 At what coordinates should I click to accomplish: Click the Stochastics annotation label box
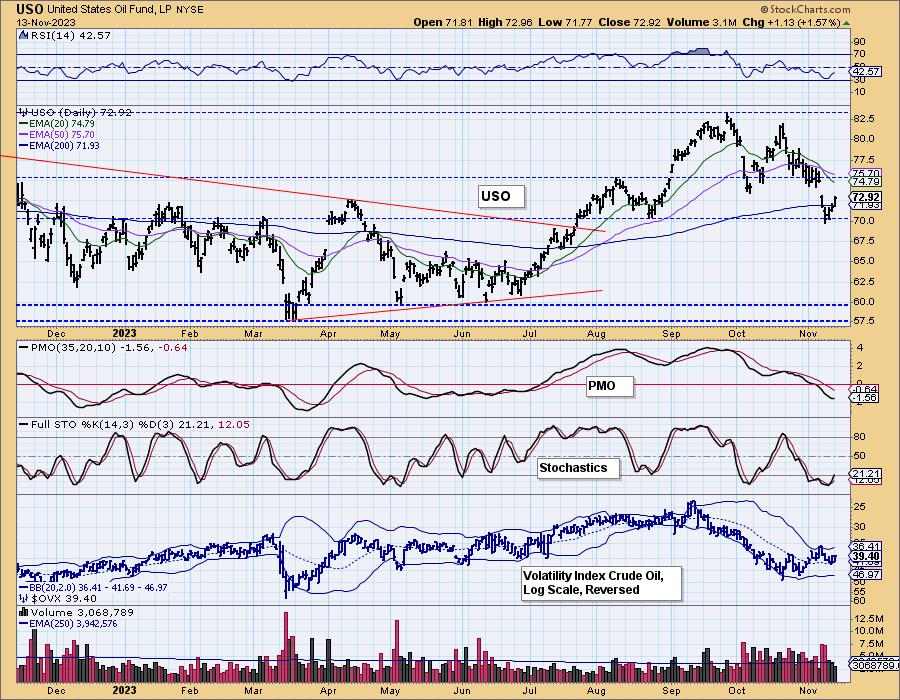tap(579, 468)
